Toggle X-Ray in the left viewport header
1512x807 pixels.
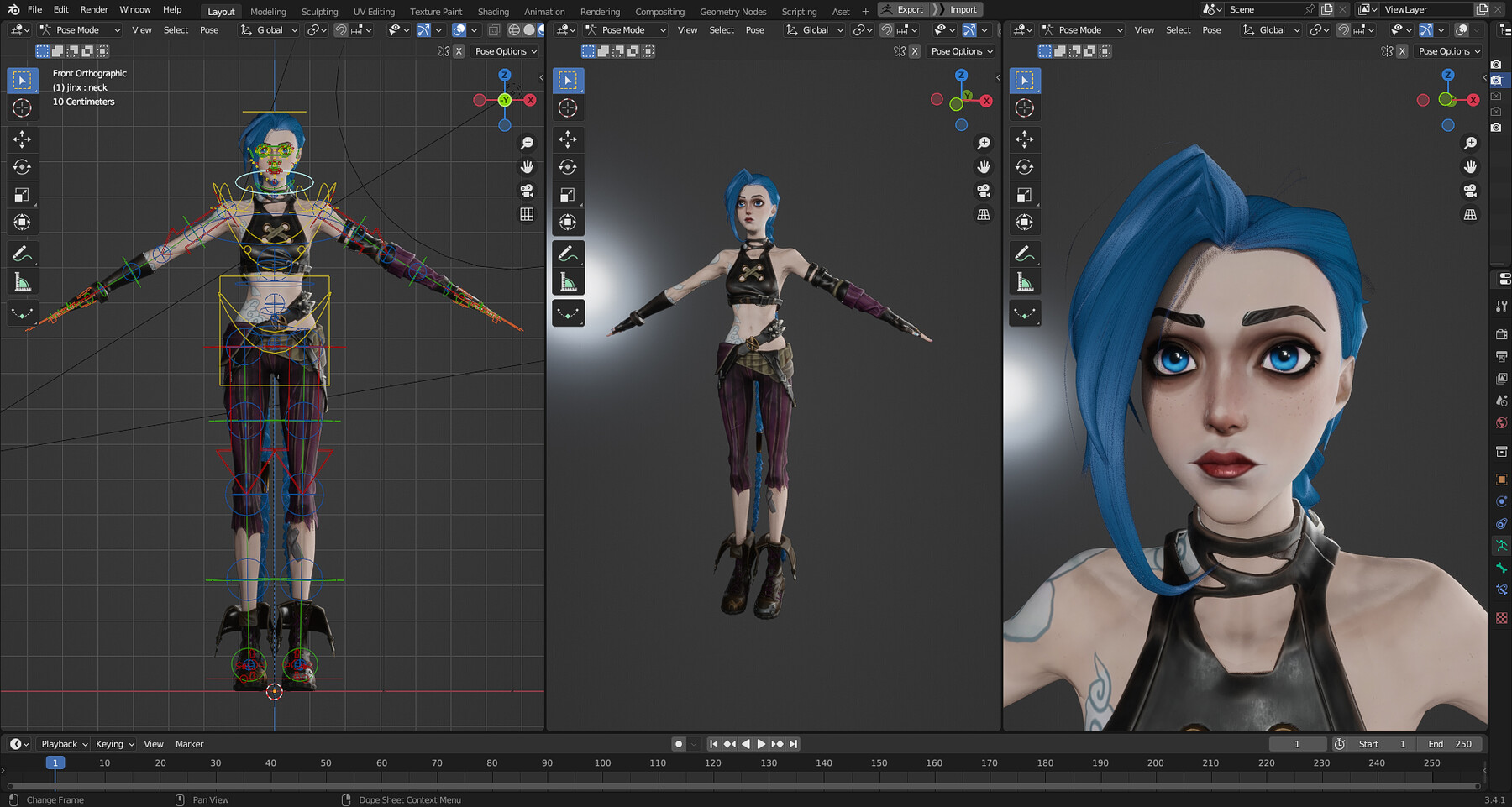click(494, 30)
